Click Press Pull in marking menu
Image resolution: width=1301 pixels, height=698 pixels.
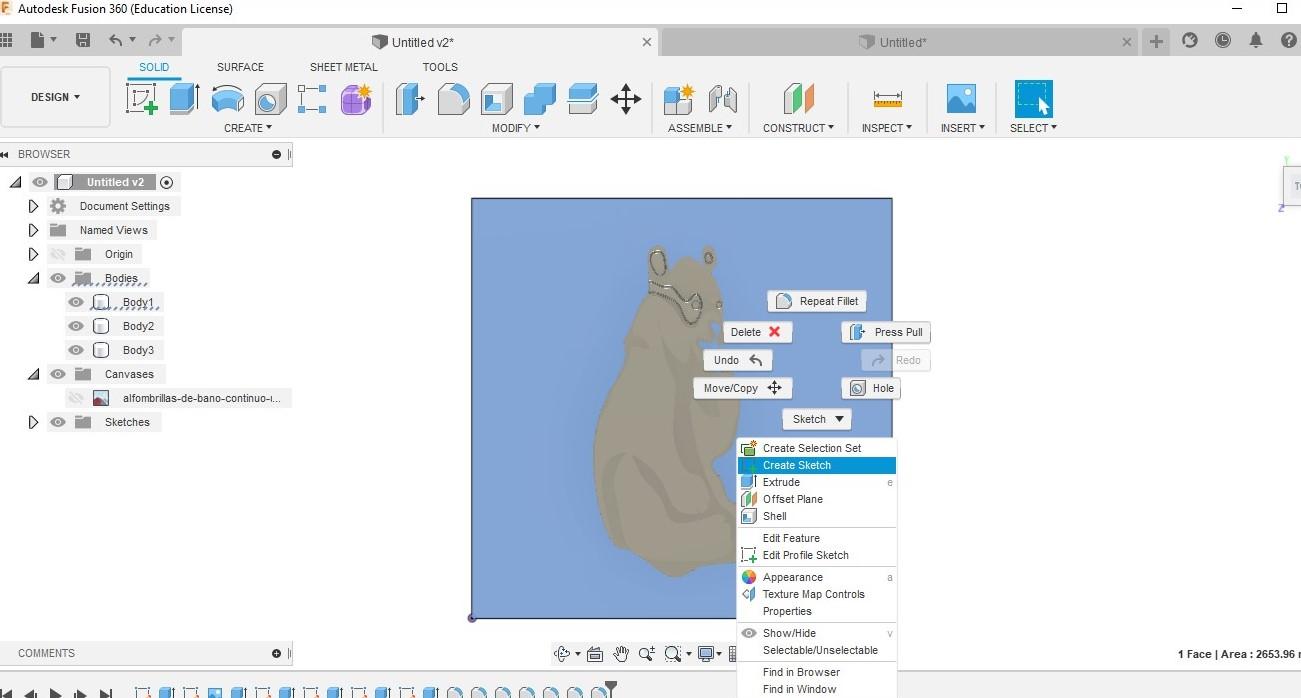pos(887,332)
